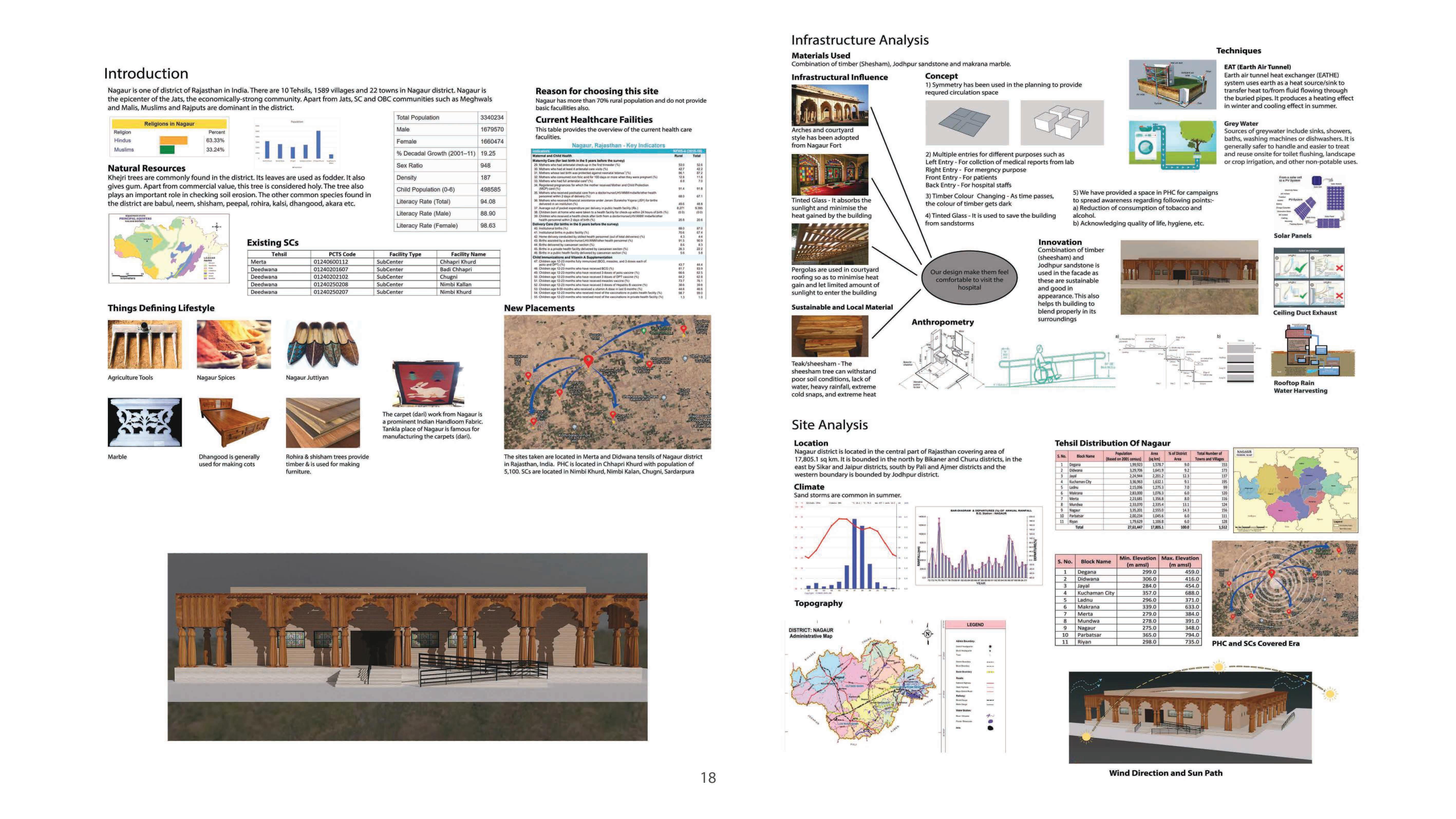Click the compass rose on the aquifers map
Screen dimensions: 1456x819
[217, 227]
